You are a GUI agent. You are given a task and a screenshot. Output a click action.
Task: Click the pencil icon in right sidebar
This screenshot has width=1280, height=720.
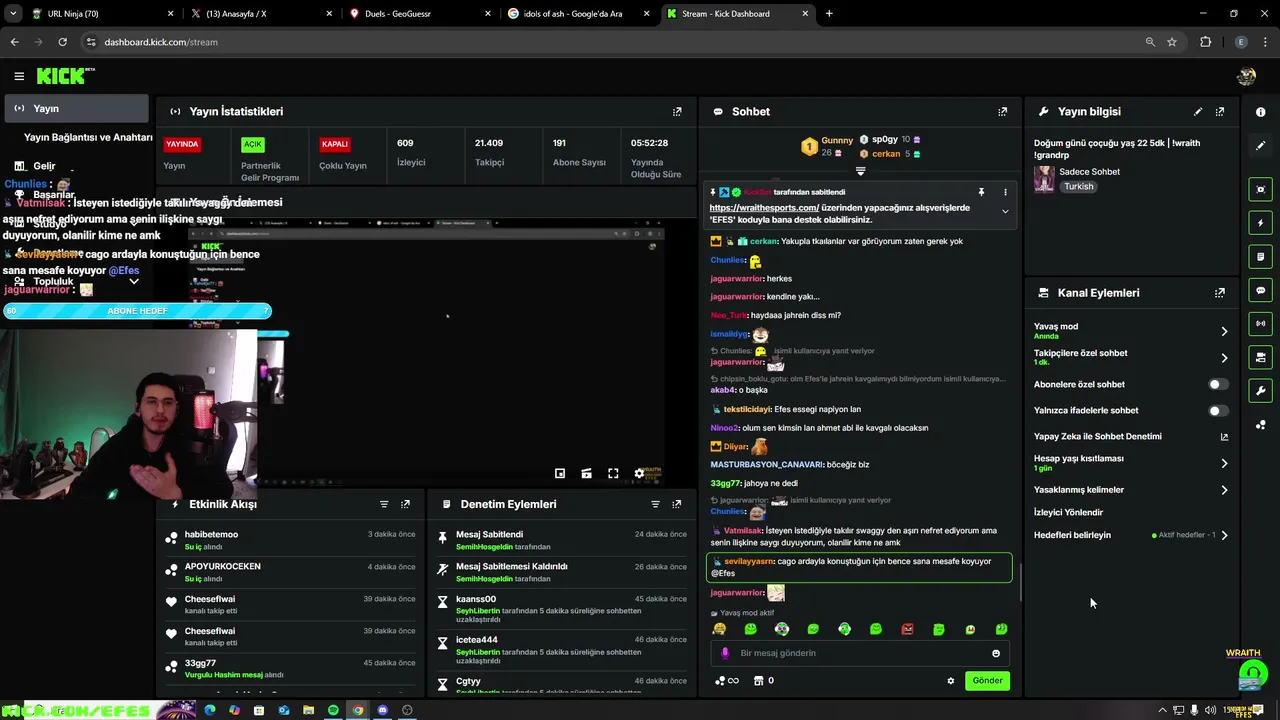[1261, 145]
